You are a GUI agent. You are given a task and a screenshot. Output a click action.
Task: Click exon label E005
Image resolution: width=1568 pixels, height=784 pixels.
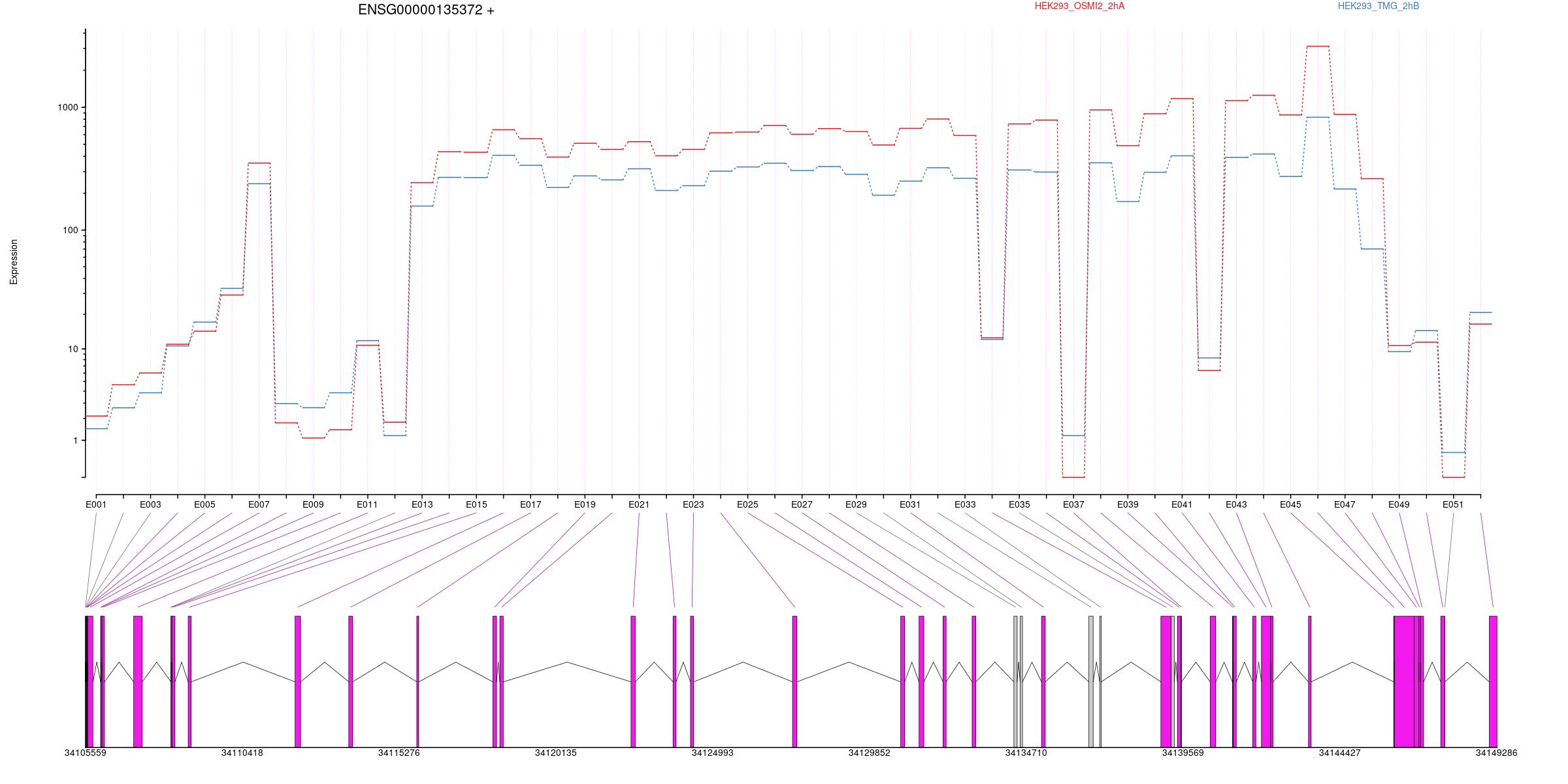(204, 504)
